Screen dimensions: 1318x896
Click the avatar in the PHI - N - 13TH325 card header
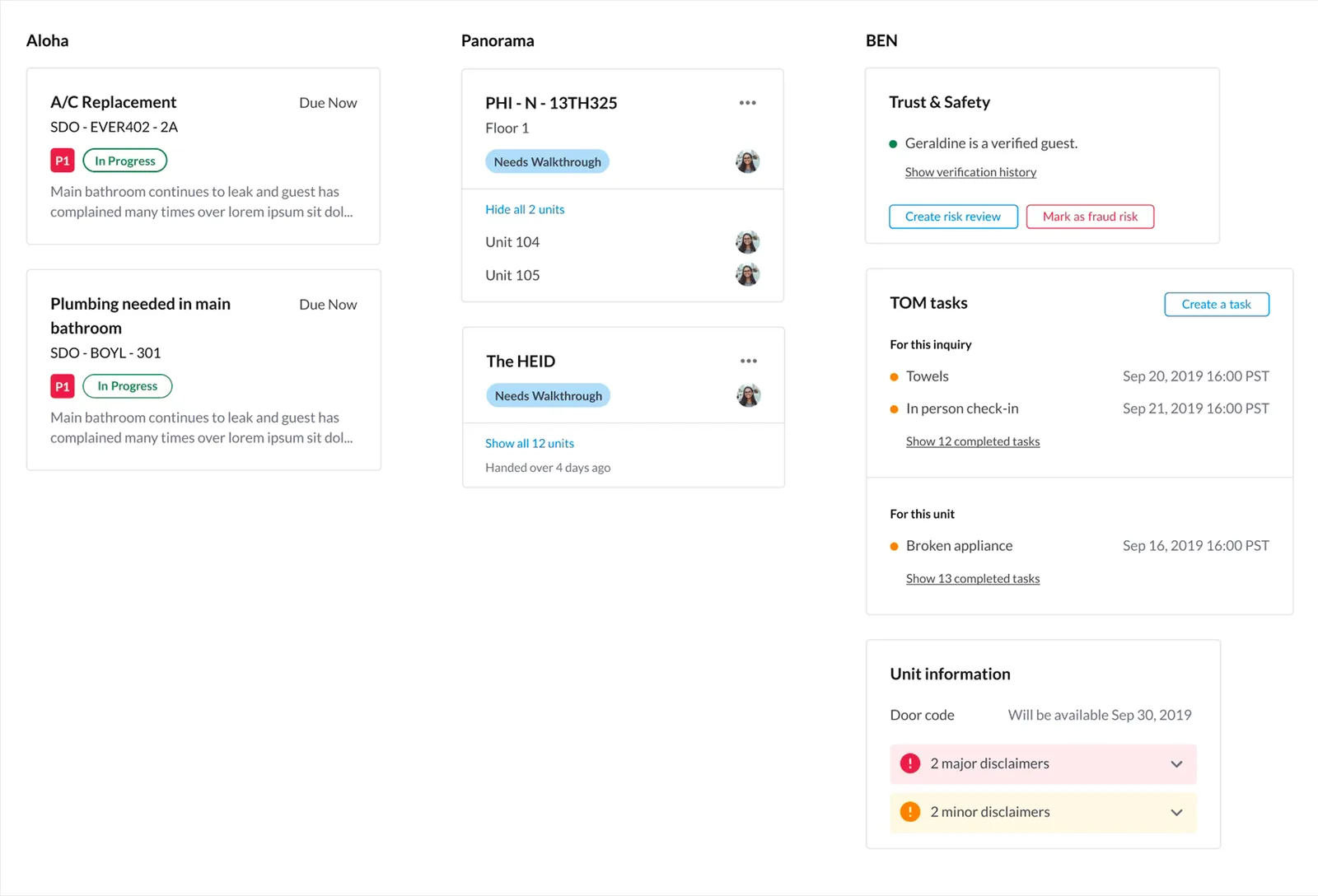click(747, 161)
